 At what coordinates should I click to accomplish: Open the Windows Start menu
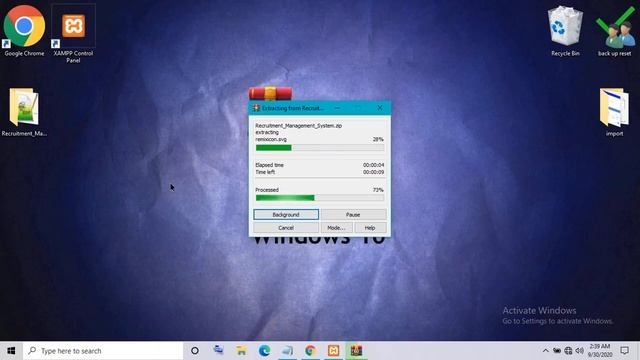(x=11, y=351)
